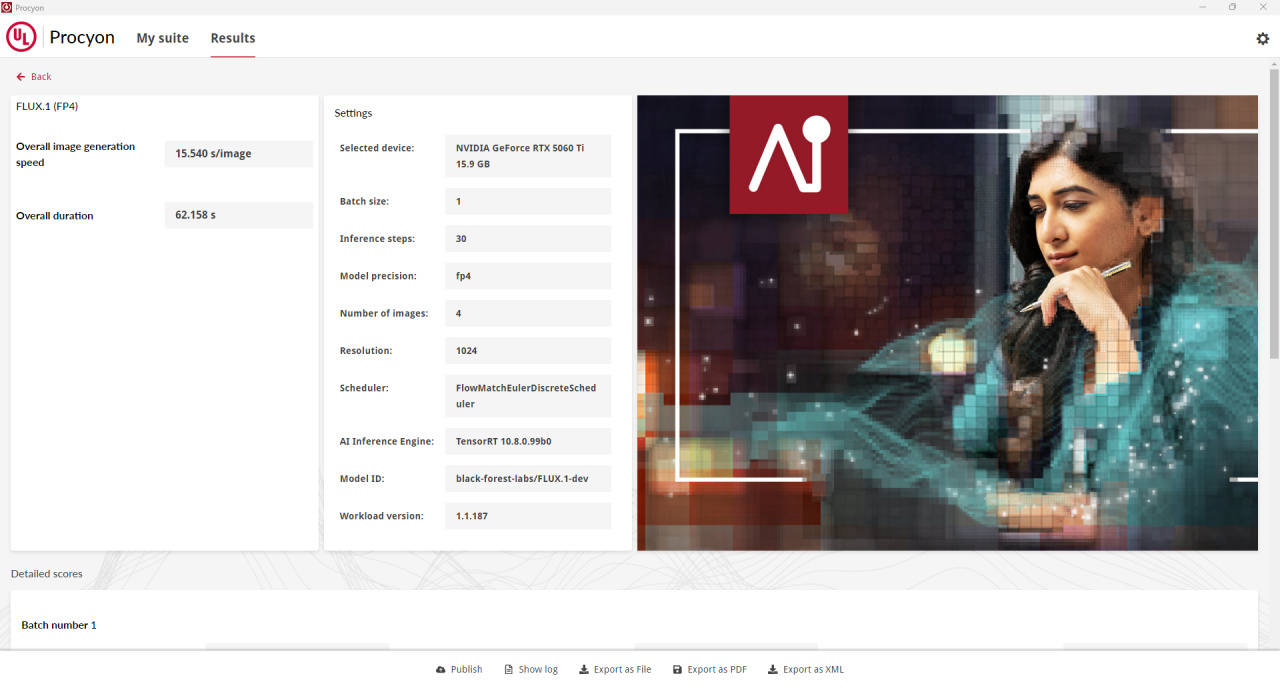Click the Resolution value 1024
Screen dimensions: 1280x688
tap(528, 351)
